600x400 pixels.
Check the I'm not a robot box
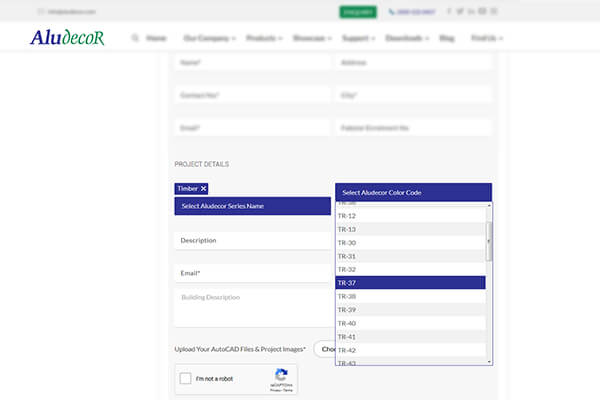186,380
